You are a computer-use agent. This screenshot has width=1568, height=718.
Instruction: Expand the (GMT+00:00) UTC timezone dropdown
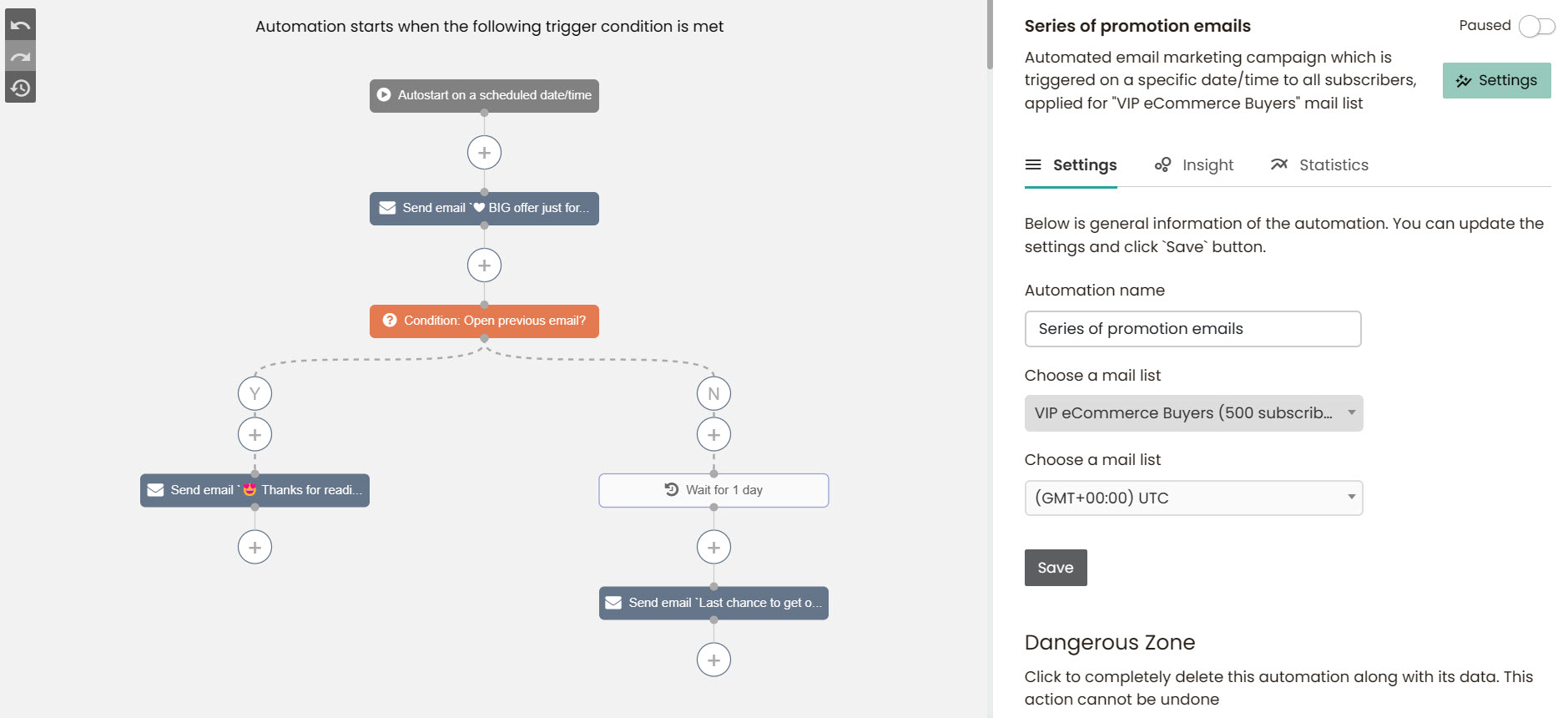(x=1193, y=498)
